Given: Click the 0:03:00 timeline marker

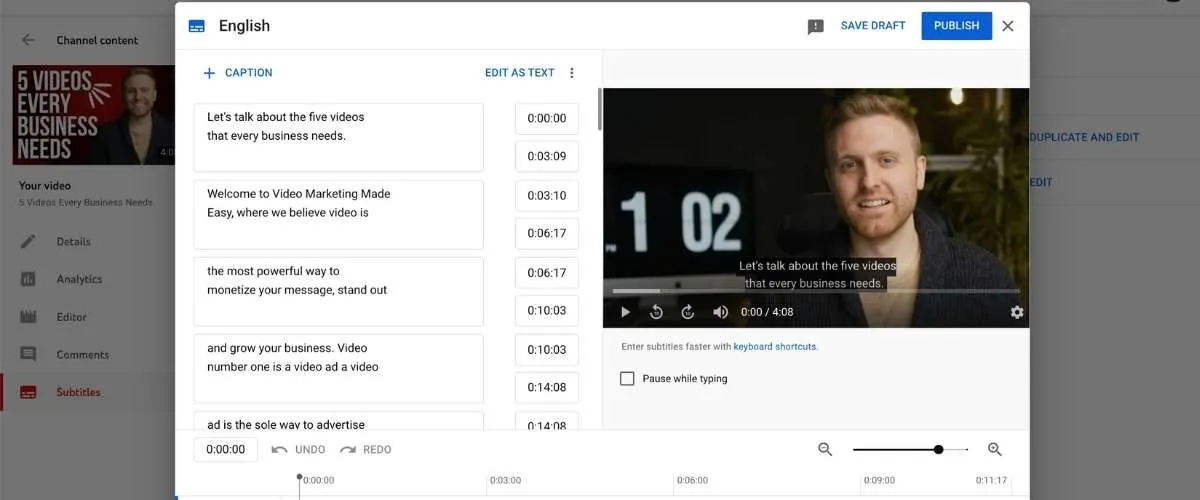Looking at the screenshot, I should pos(505,480).
